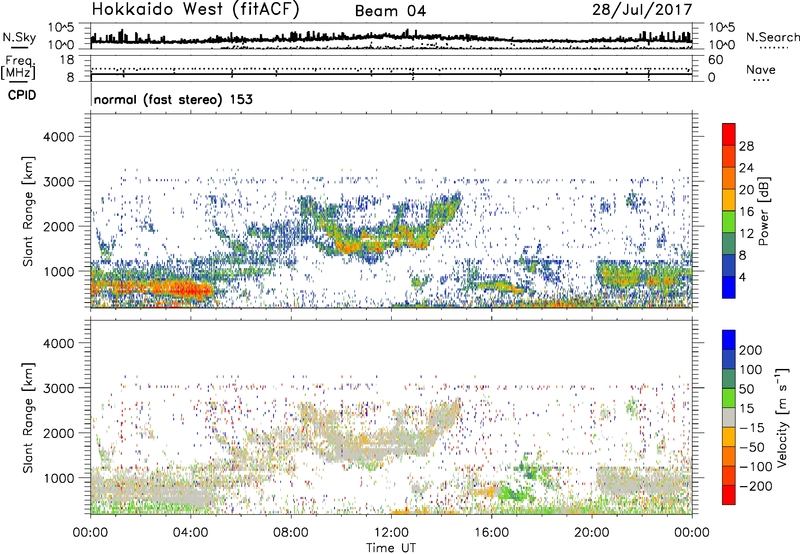Click the '12:00' time axis label
The height and width of the screenshot is (554, 800).
tap(391, 533)
